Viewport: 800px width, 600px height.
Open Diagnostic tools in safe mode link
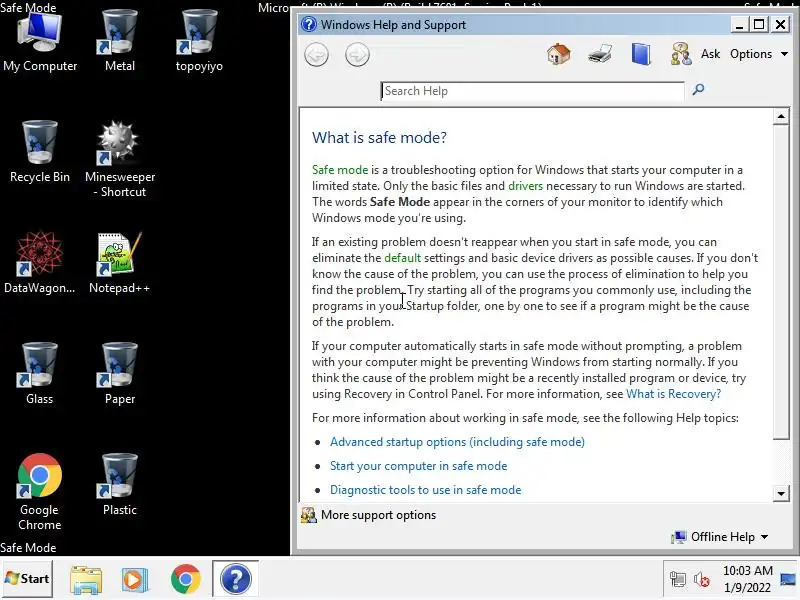click(x=426, y=490)
